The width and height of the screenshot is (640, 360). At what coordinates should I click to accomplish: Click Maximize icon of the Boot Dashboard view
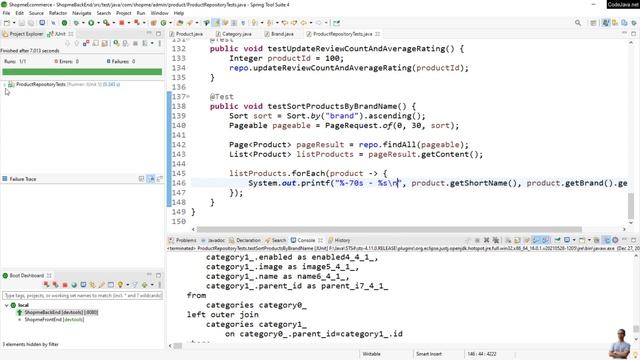point(158,276)
